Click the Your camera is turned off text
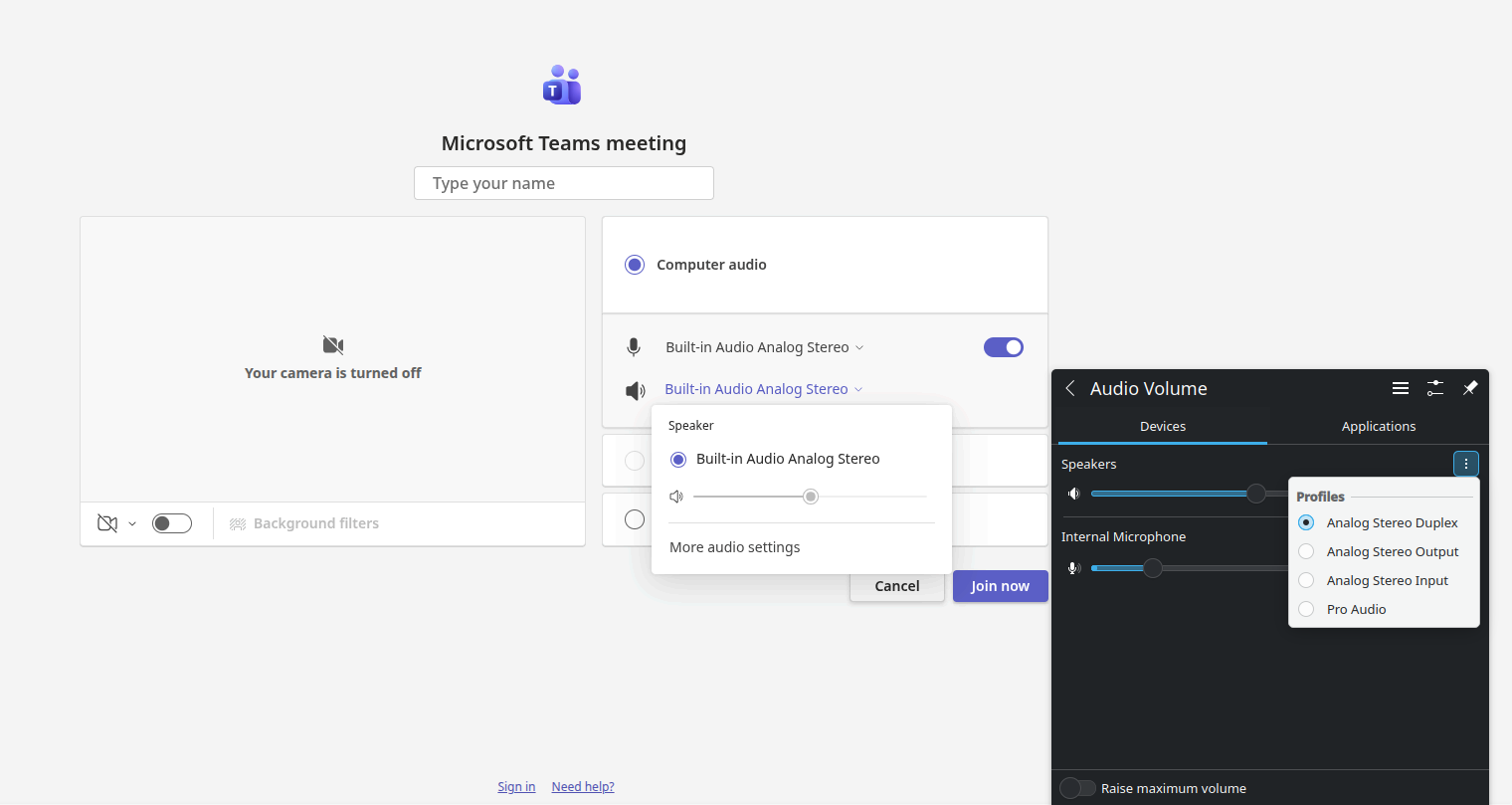The height and width of the screenshot is (805, 1512). coord(333,373)
